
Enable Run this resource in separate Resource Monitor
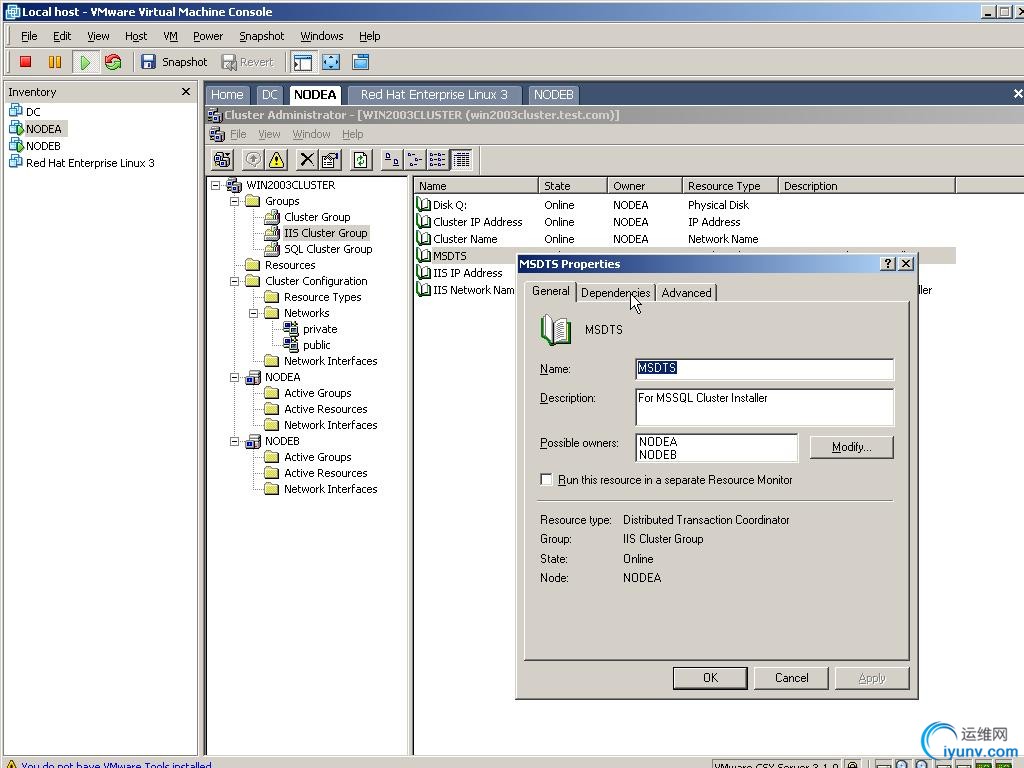[x=546, y=480]
